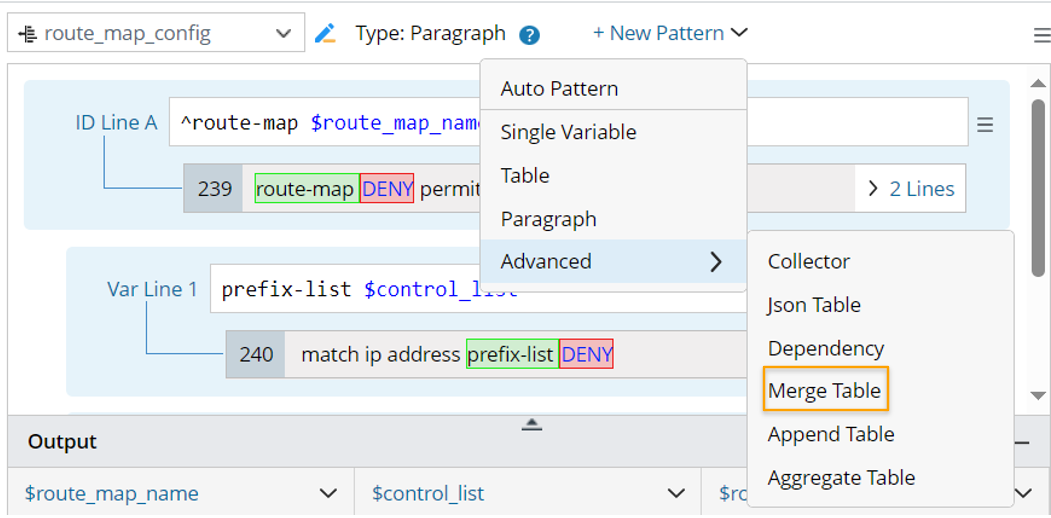Select Auto Pattern from the menu
The height and width of the screenshot is (518, 1051).
click(559, 88)
